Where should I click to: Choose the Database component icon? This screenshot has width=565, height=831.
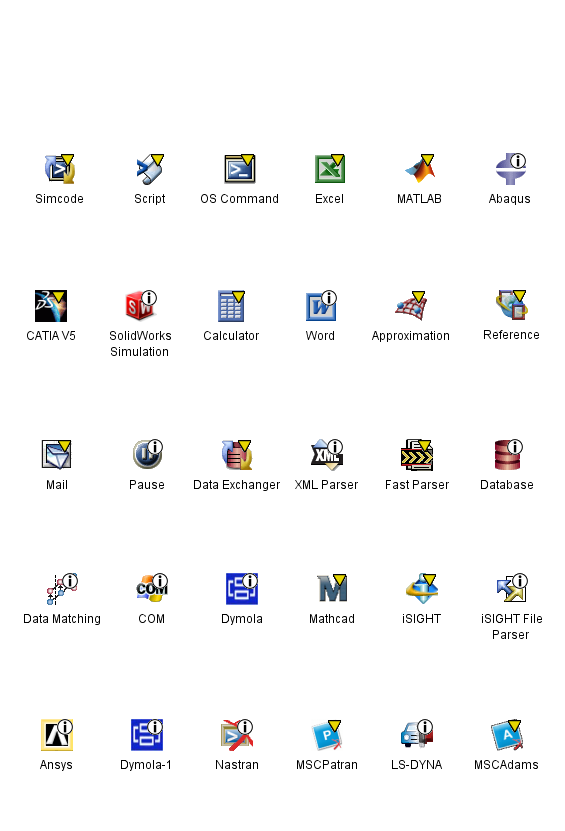coord(508,455)
